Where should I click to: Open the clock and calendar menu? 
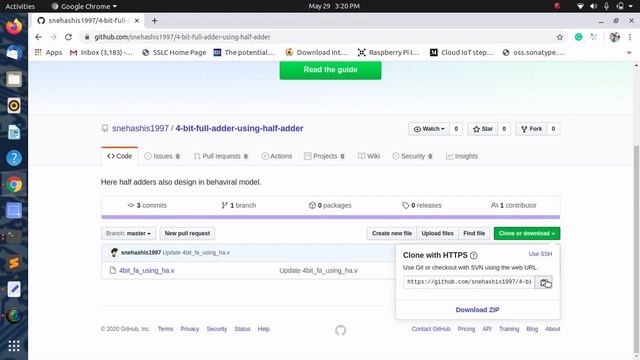[334, 6]
